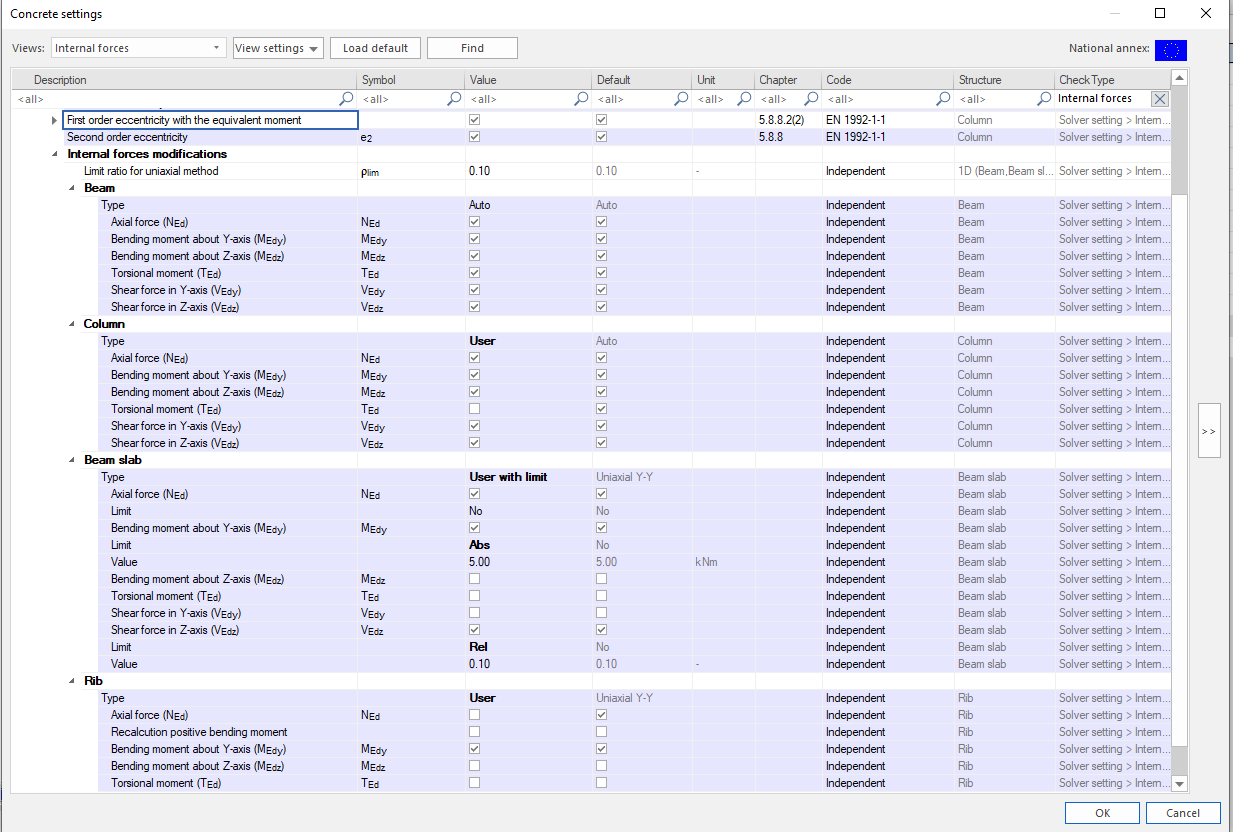Click the scrollbar down arrow
This screenshot has height=832, width=1233.
pos(1179,784)
